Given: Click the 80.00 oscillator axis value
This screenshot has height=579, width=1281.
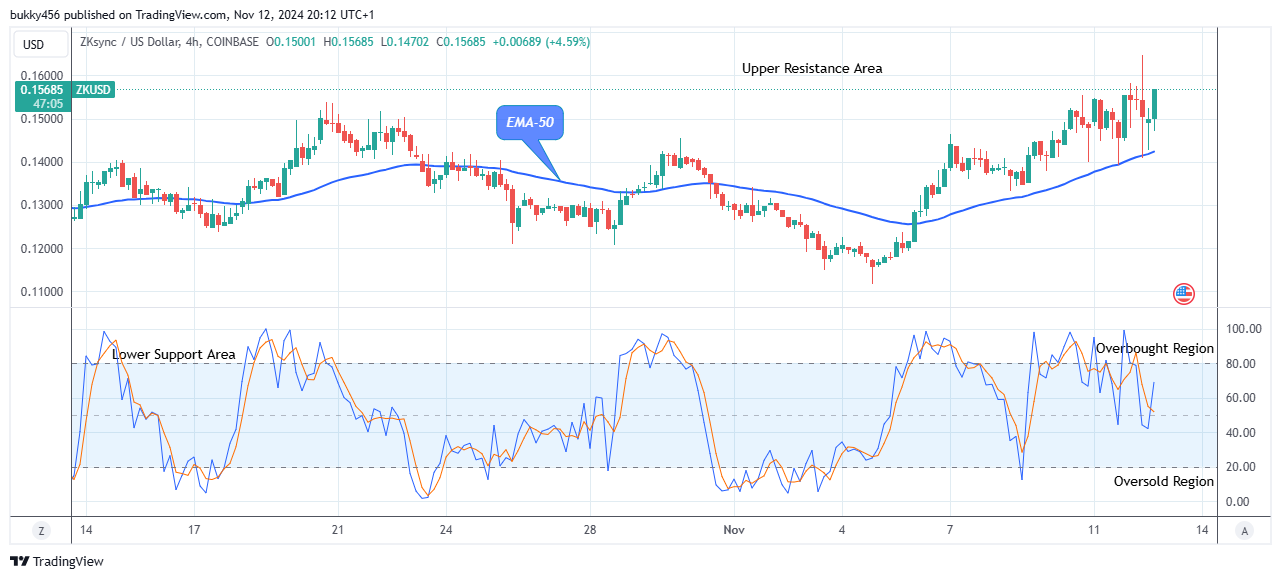Looking at the screenshot, I should (x=1240, y=364).
